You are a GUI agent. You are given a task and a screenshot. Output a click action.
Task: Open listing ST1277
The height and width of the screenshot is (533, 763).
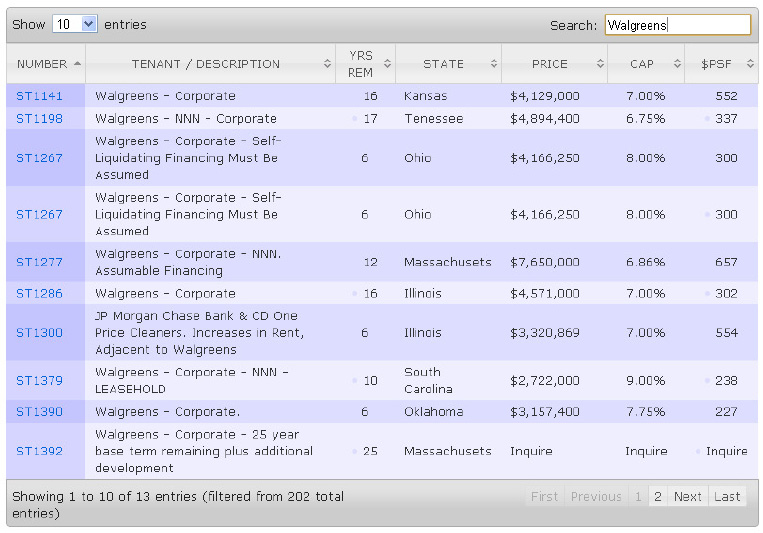click(39, 262)
